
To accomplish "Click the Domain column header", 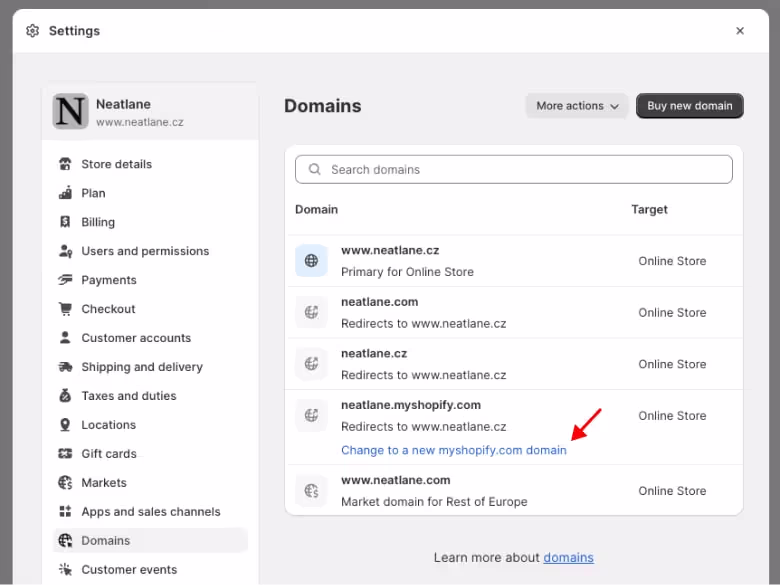I will pos(316,209).
